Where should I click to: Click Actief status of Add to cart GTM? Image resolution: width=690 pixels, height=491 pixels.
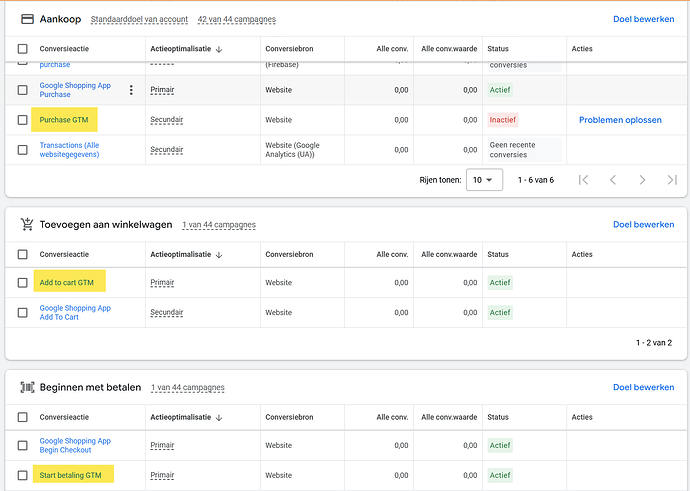click(x=500, y=282)
